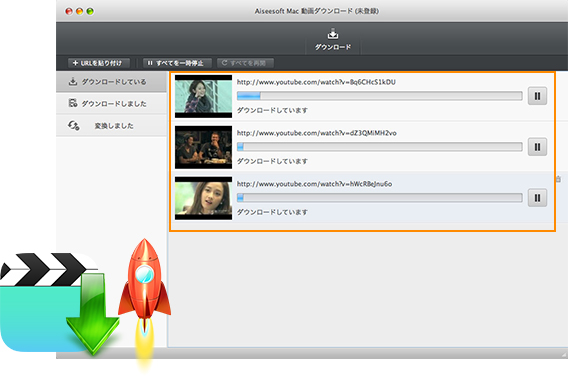Image resolution: width=568 pixels, height=376 pixels.
Task: Click the URLを貼り付け button
Action: [99, 63]
